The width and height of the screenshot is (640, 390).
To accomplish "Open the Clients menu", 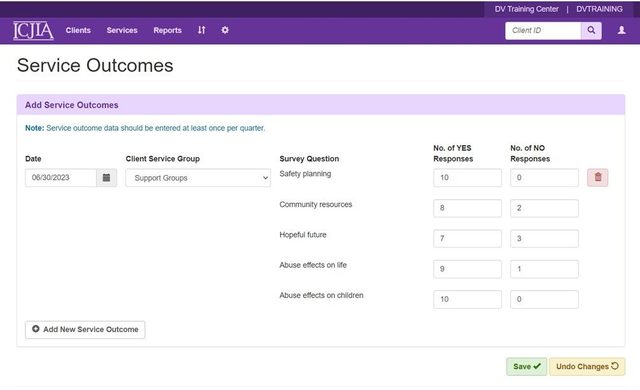I will pyautogui.click(x=78, y=30).
